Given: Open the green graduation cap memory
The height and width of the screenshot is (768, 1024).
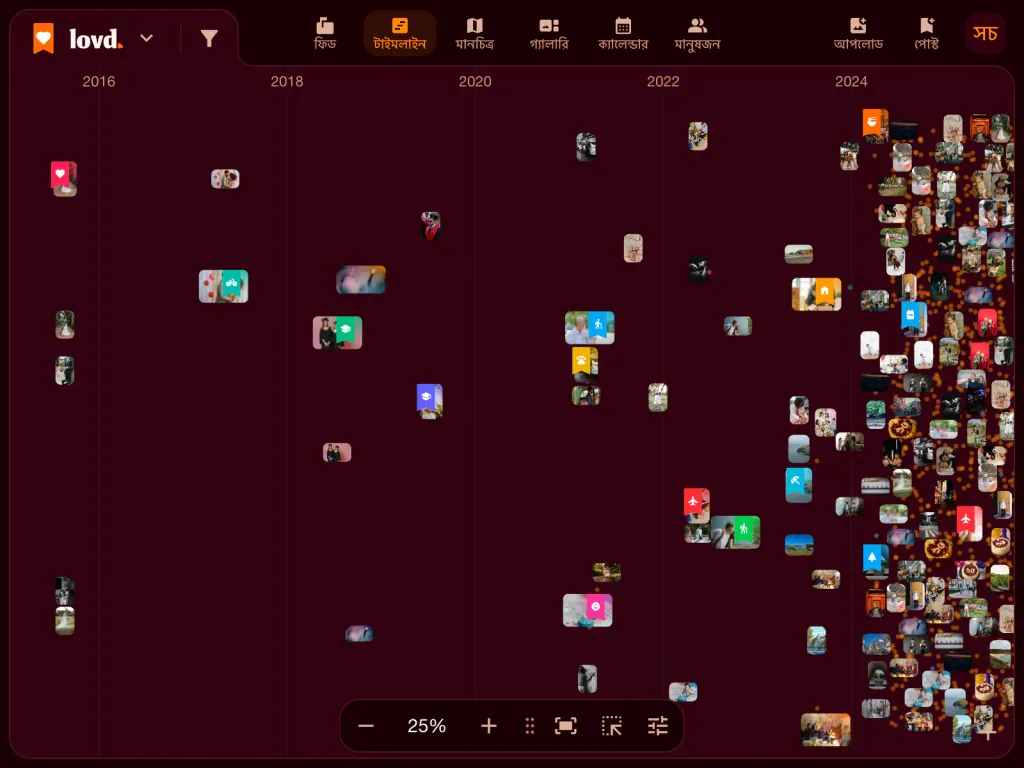Looking at the screenshot, I should 337,332.
